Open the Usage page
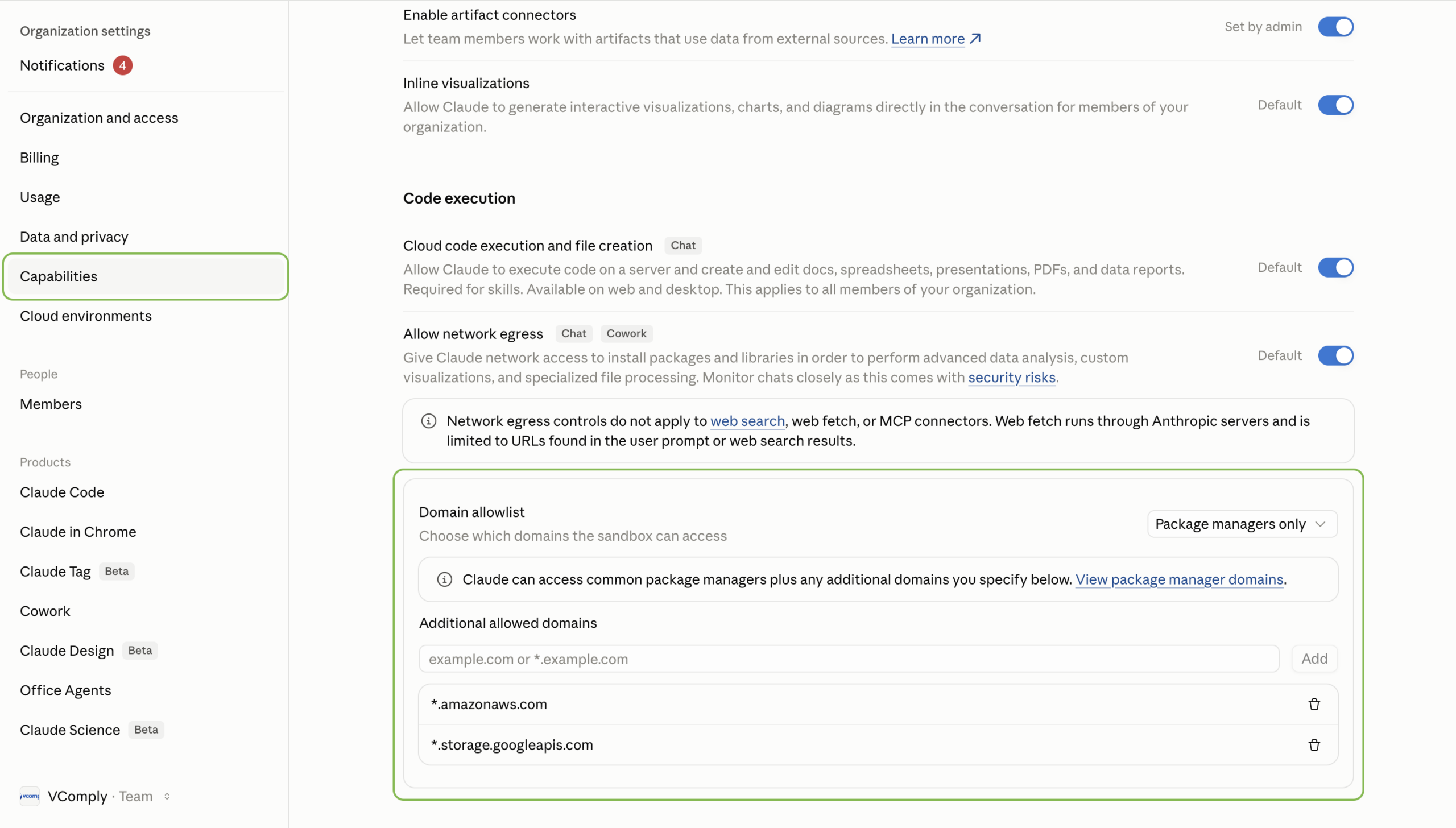 point(146,197)
